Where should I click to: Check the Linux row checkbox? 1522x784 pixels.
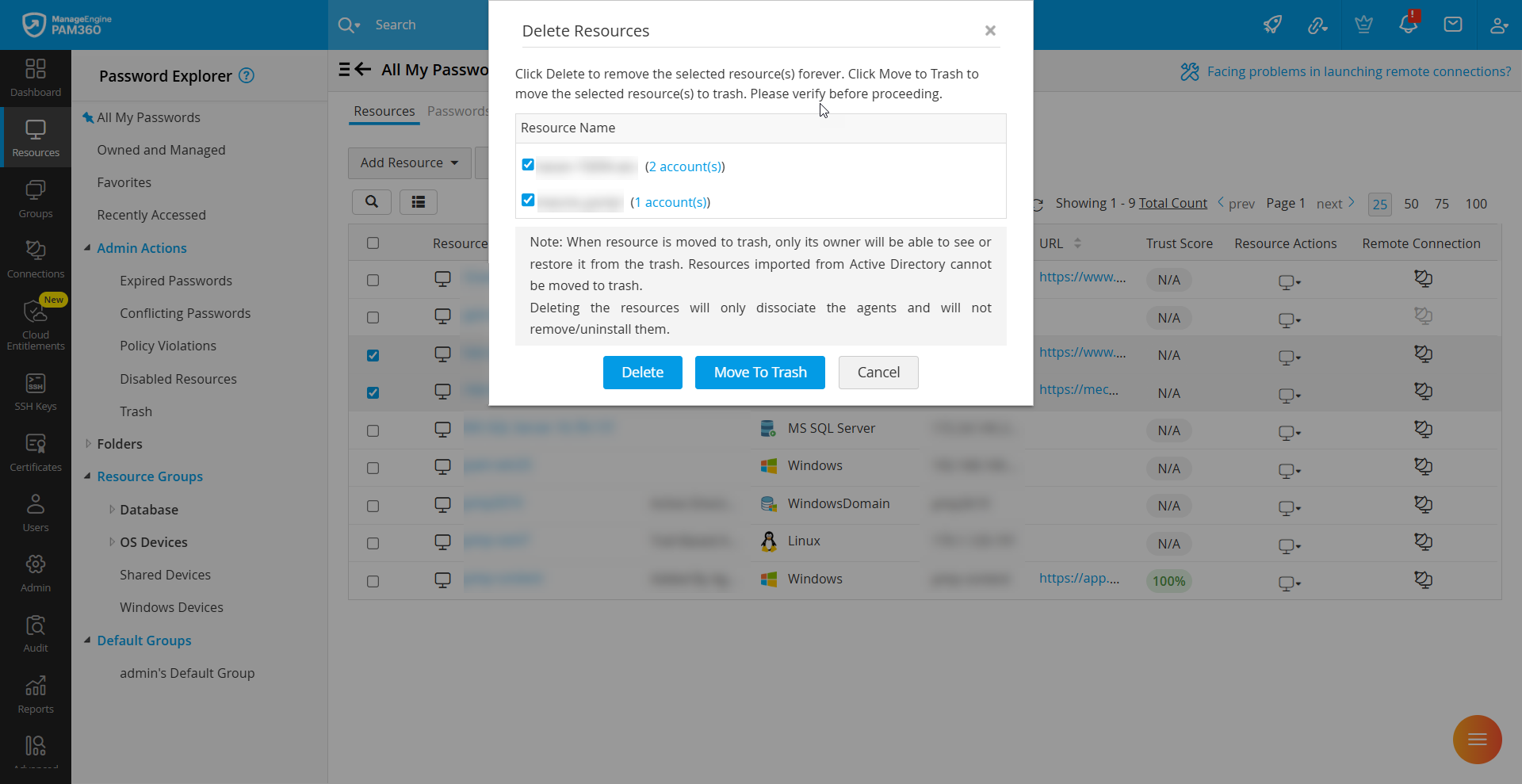pos(373,544)
